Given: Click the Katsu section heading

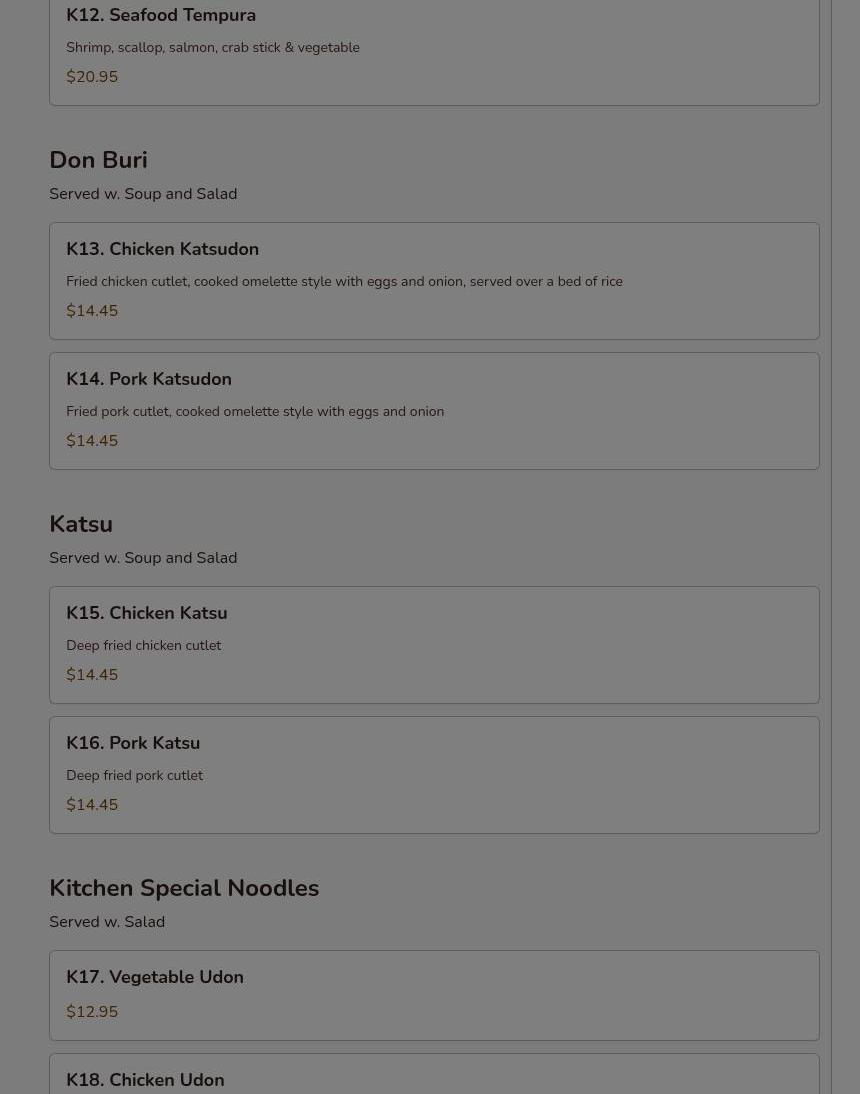Looking at the screenshot, I should (81, 524).
